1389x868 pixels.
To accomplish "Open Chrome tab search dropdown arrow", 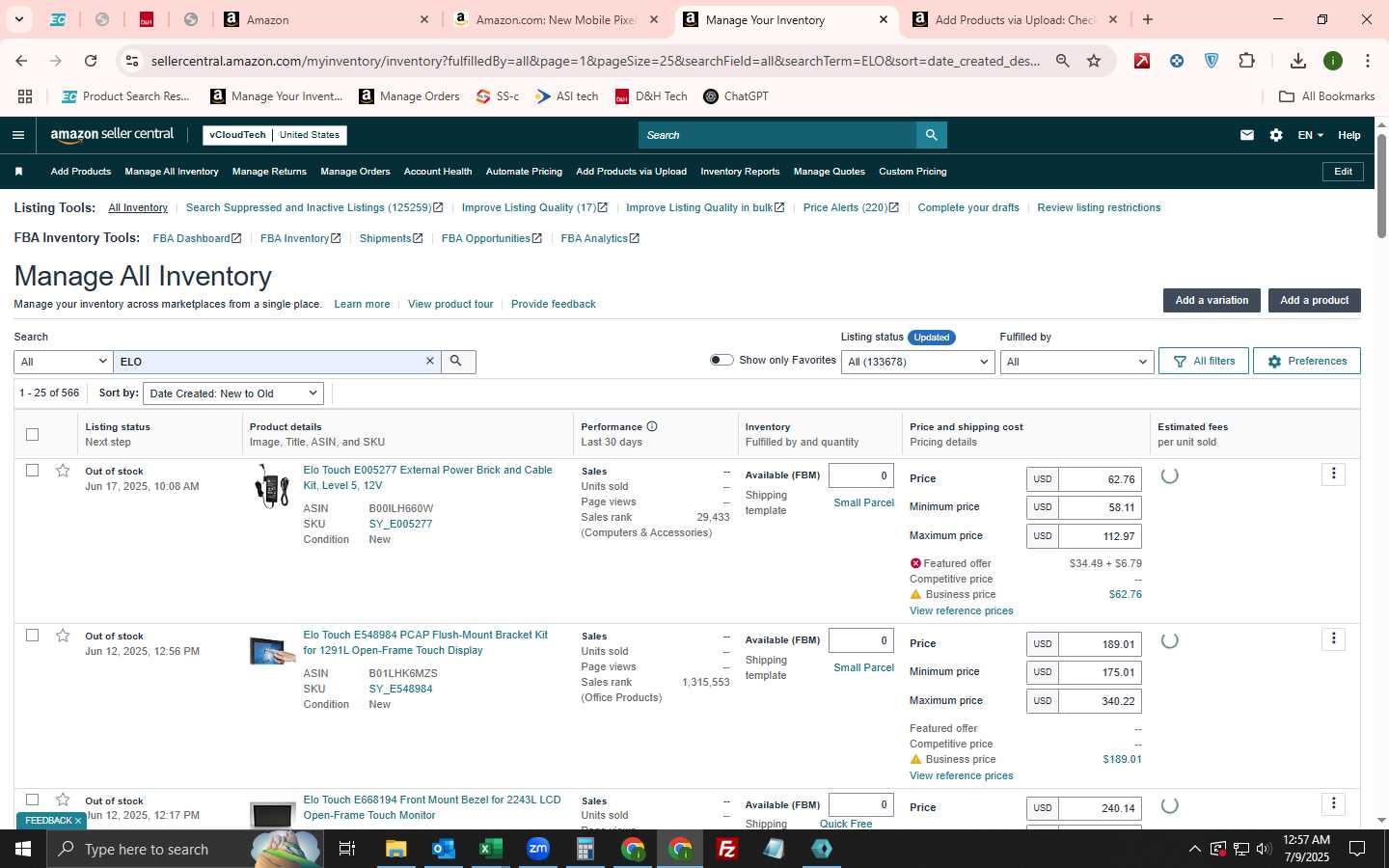I will 18,19.
